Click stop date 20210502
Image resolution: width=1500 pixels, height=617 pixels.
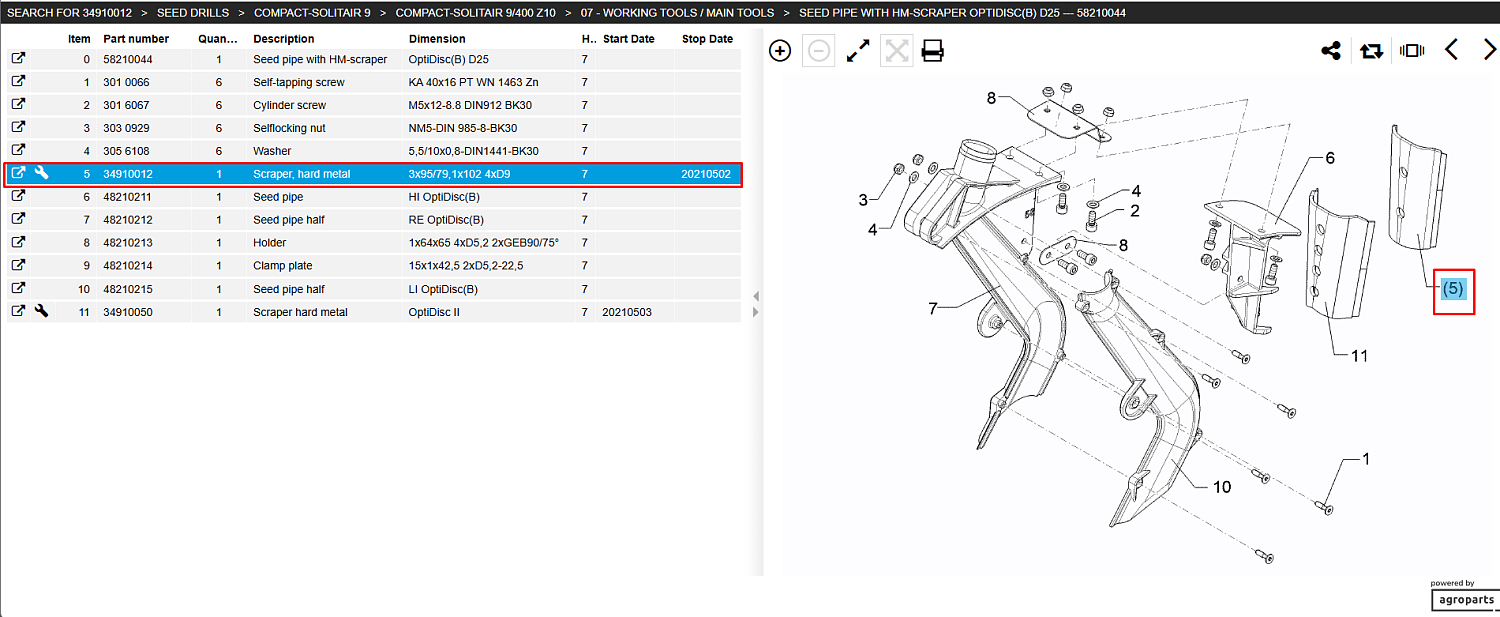coord(706,174)
